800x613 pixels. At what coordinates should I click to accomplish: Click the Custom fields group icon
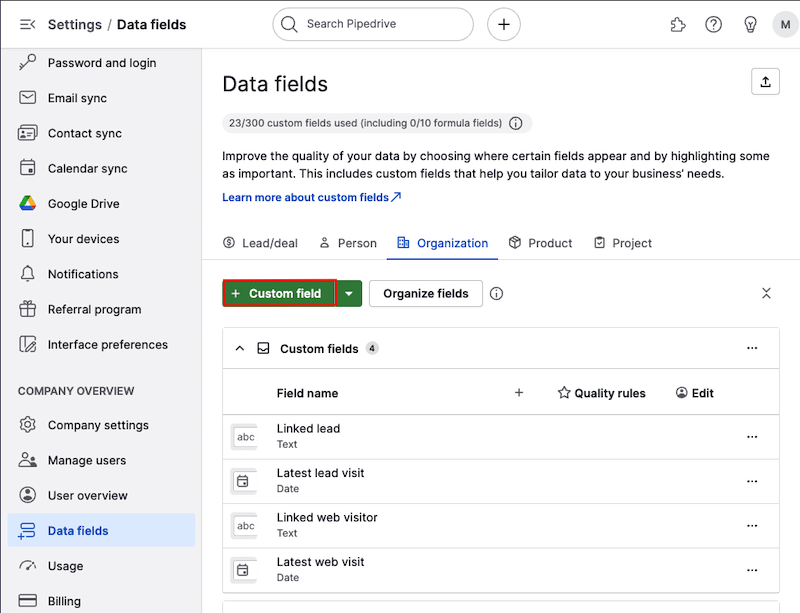click(263, 349)
